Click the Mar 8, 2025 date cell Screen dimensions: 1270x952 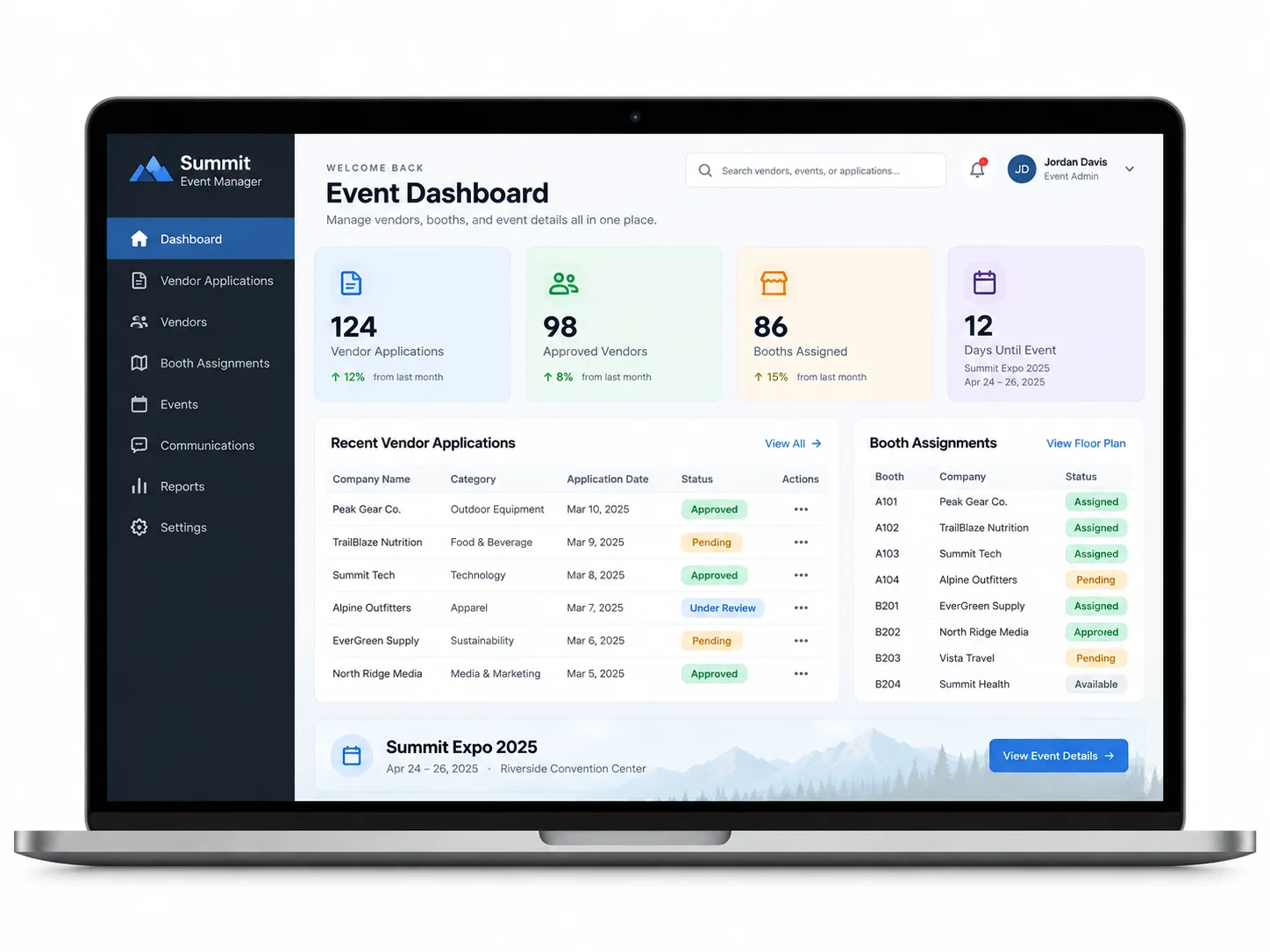coord(596,575)
